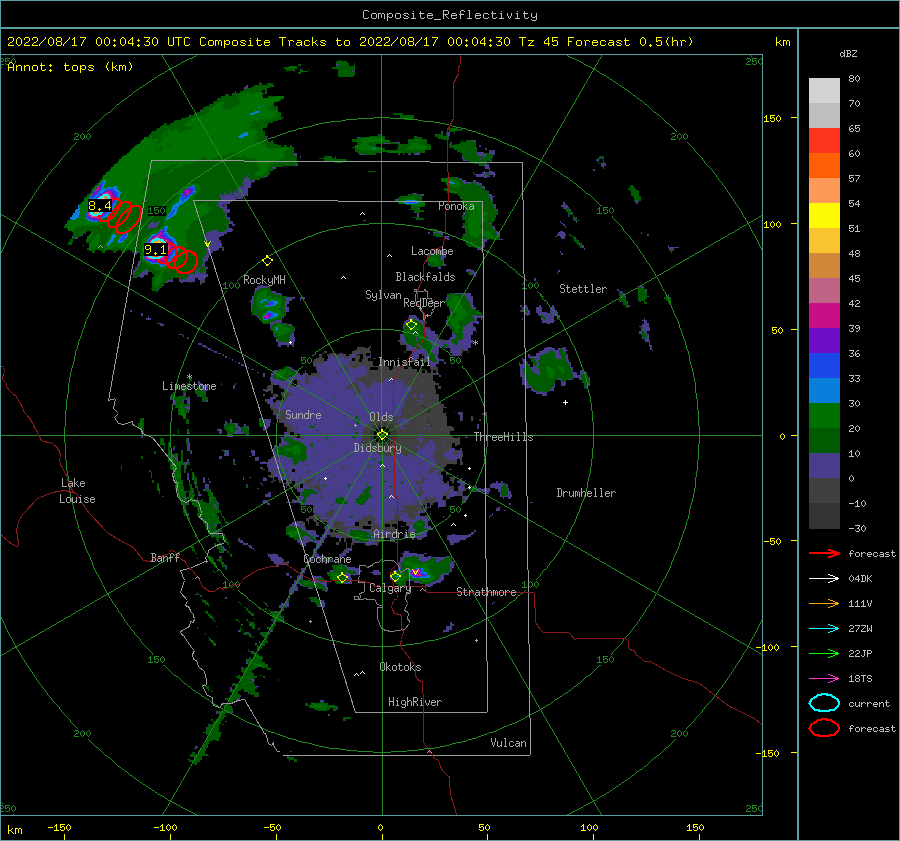Click the 0 tick label on bottom axis
900x841 pixels.
[x=381, y=827]
